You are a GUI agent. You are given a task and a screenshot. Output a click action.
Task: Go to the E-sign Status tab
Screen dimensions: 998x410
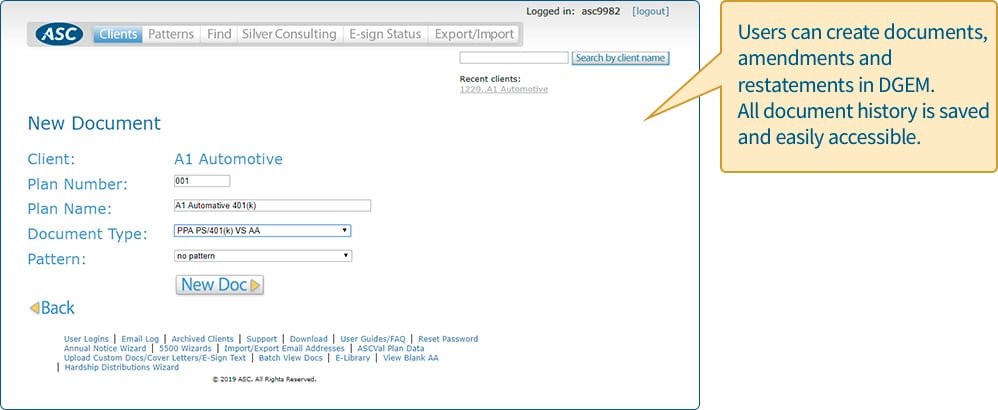tap(385, 35)
